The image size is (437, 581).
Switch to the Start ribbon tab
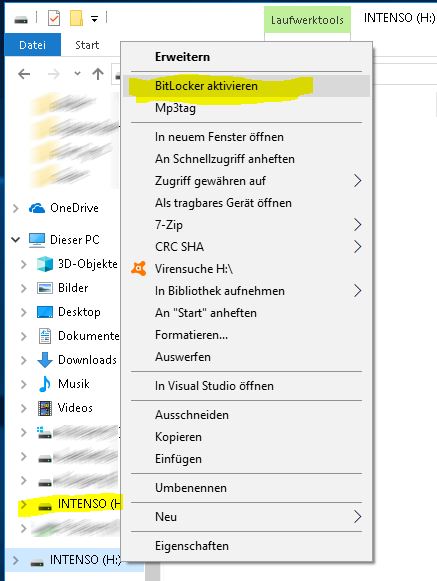point(87,45)
